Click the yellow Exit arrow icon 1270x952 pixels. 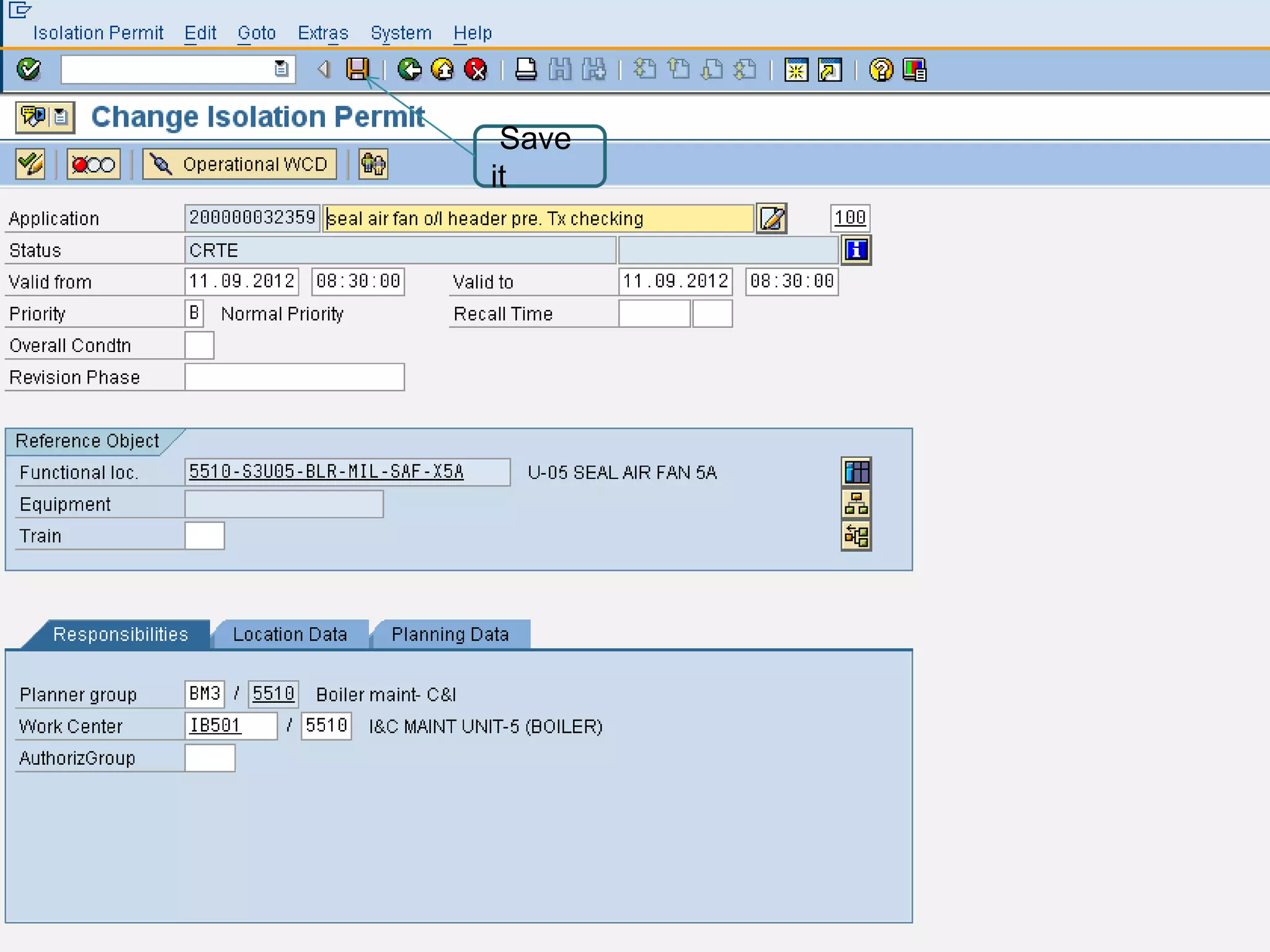(443, 69)
